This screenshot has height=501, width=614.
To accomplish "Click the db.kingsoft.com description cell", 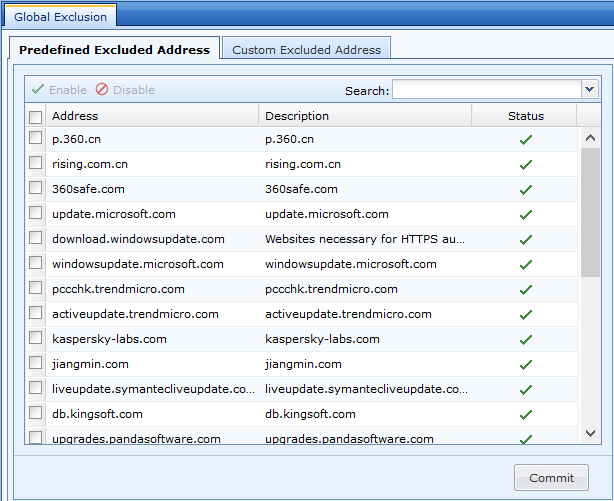I will click(x=365, y=414).
